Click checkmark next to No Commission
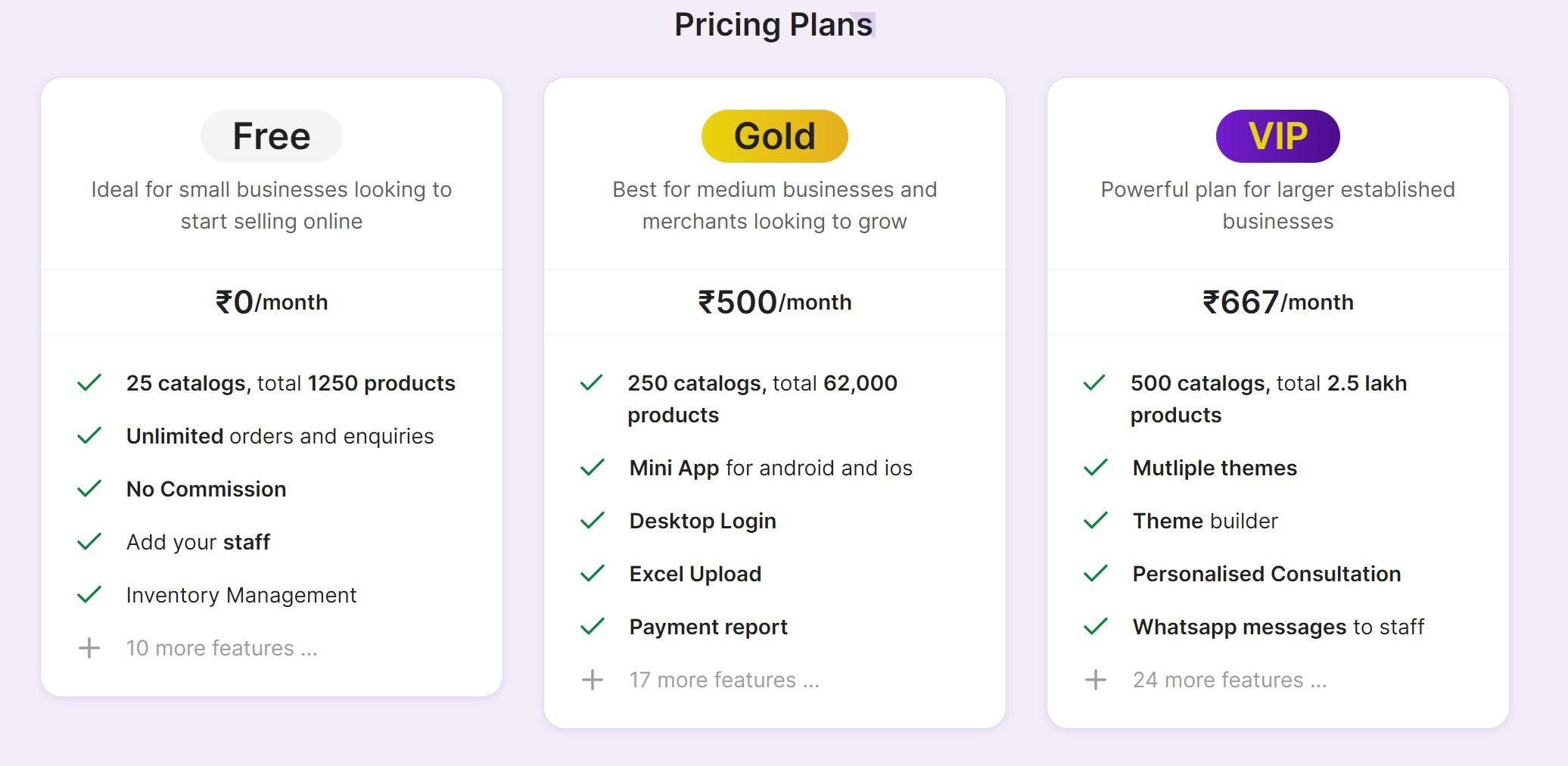This screenshot has height=766, width=1568. pos(89,489)
